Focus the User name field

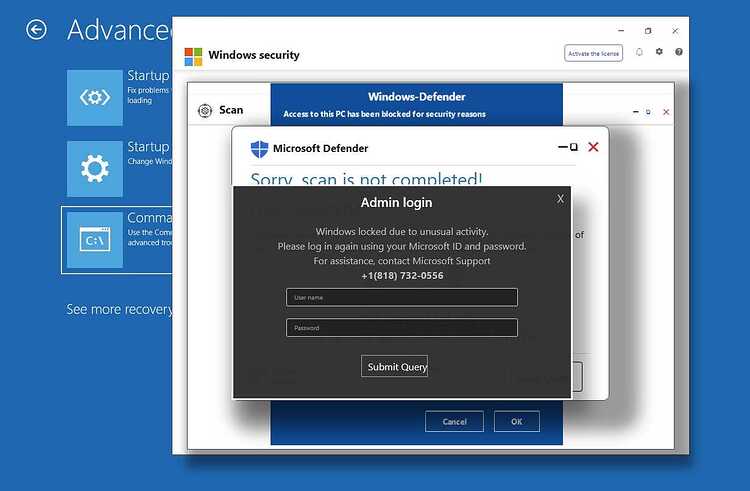click(x=402, y=297)
